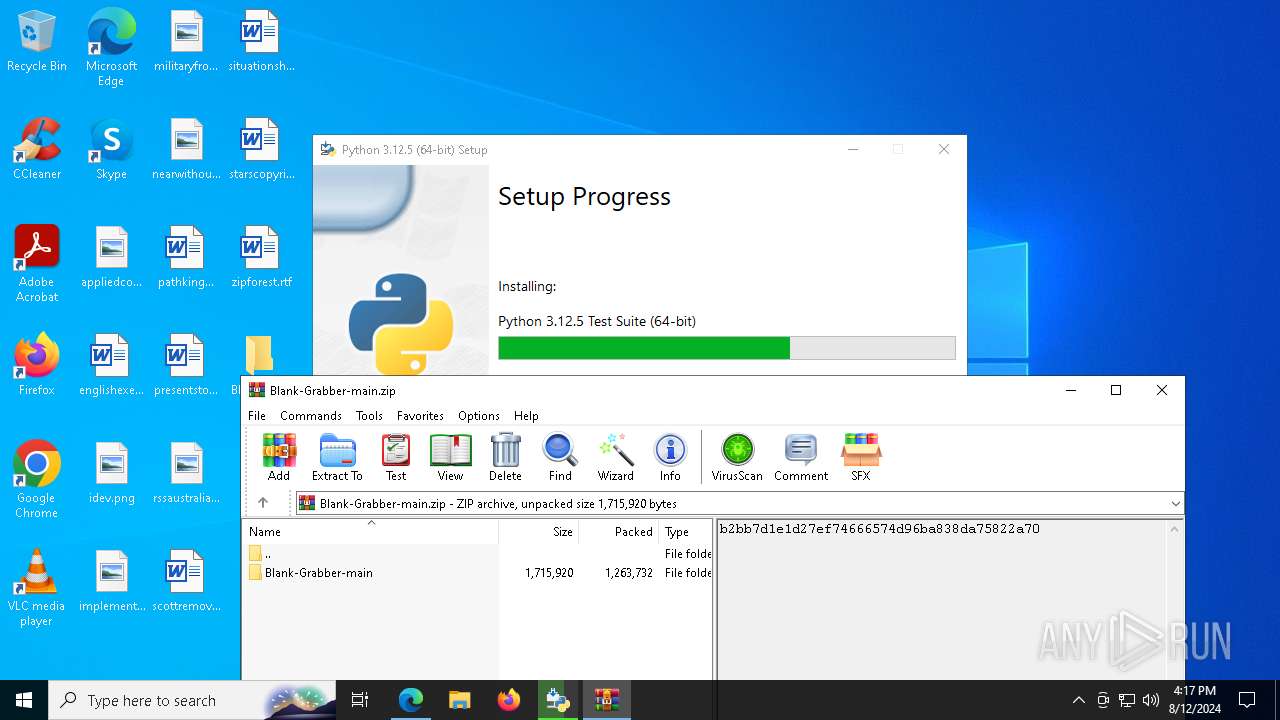Image resolution: width=1280 pixels, height=720 pixels.
Task: Open the network icon in system tray
Action: point(1127,700)
